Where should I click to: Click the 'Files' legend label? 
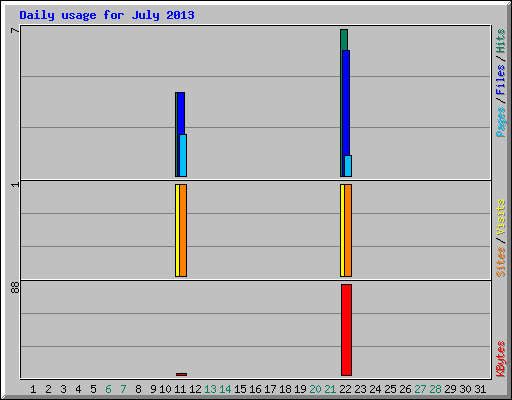500,80
